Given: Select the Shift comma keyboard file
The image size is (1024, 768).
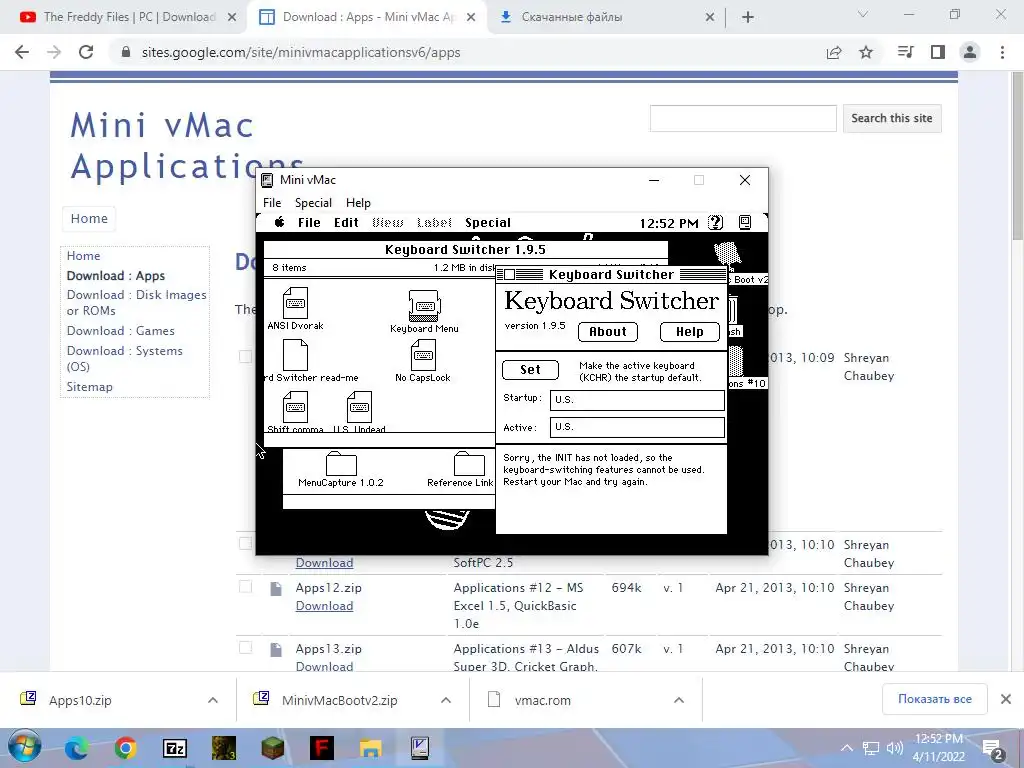Looking at the screenshot, I should [x=295, y=407].
